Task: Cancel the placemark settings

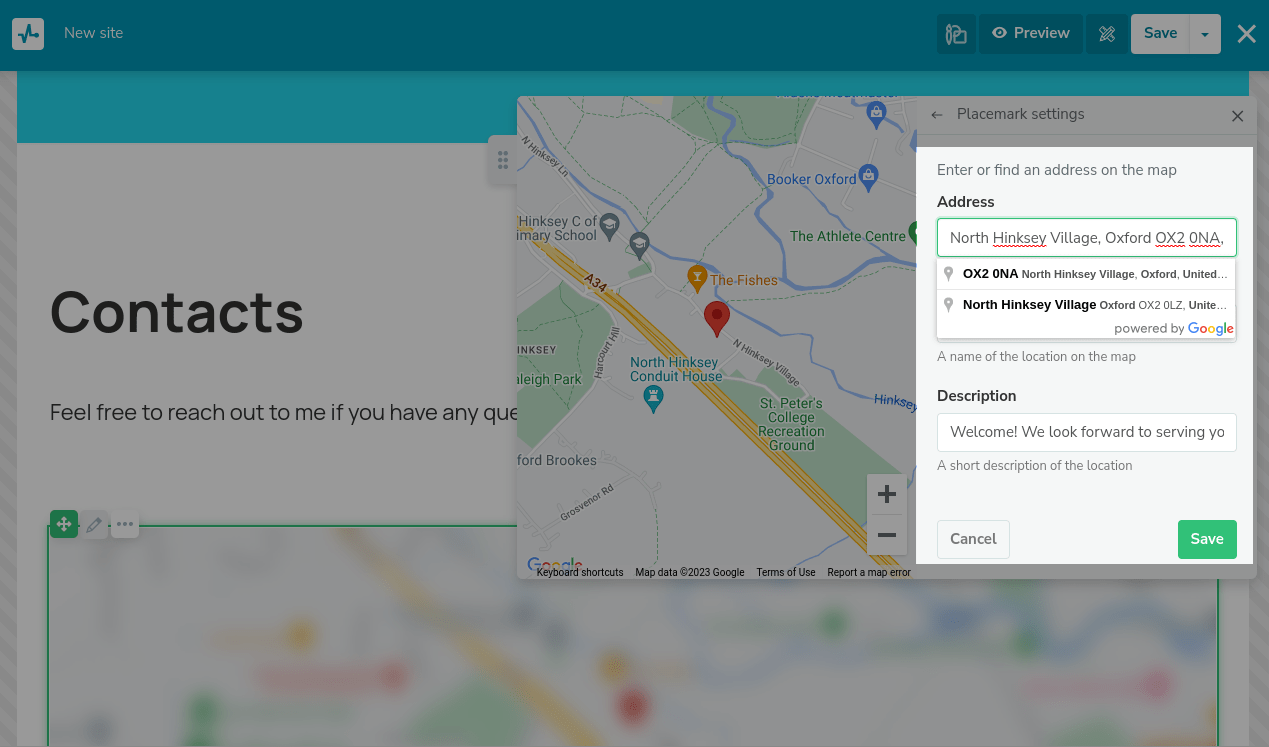Action: (973, 539)
